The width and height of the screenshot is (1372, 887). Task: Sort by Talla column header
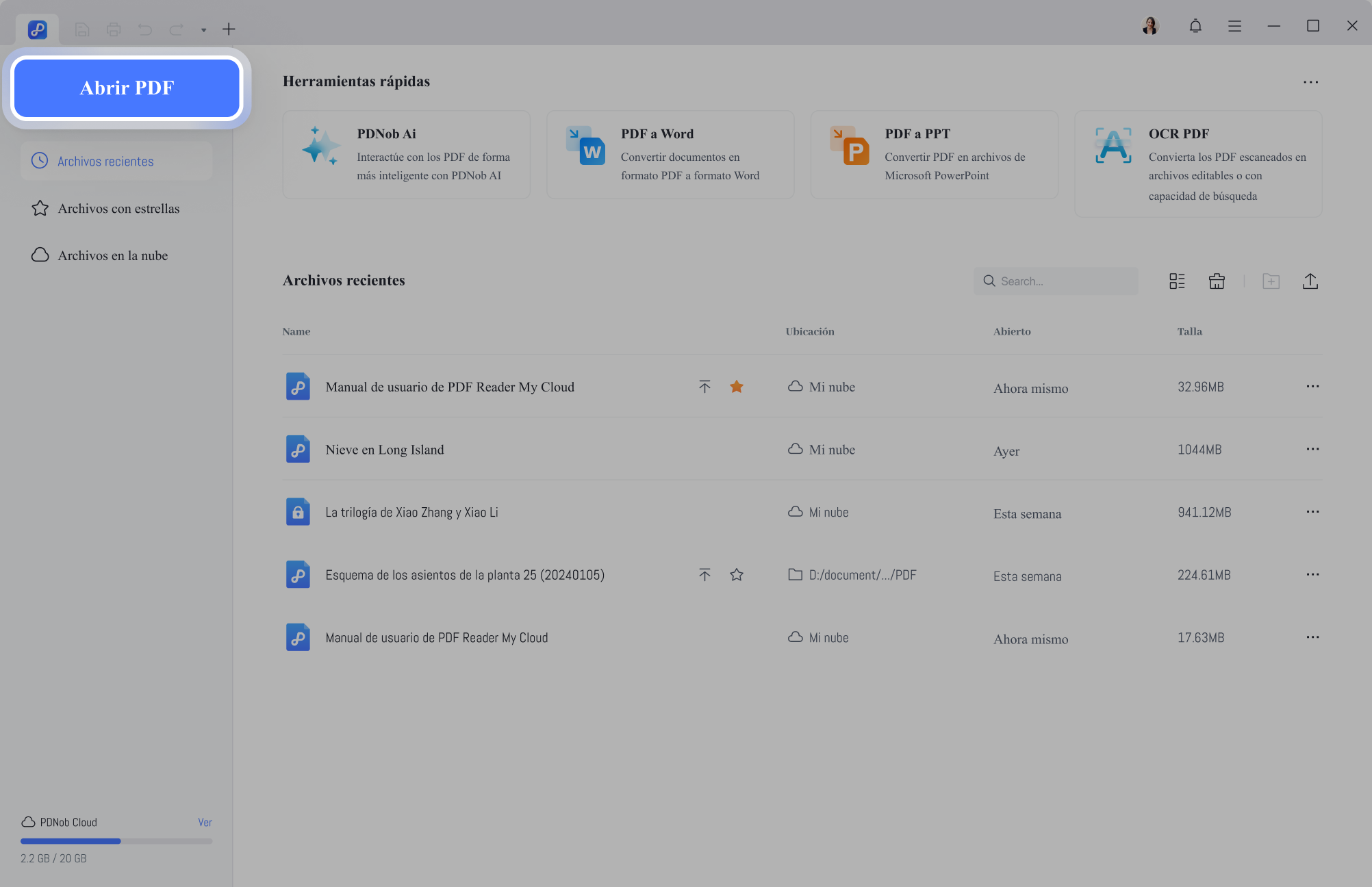point(1190,331)
